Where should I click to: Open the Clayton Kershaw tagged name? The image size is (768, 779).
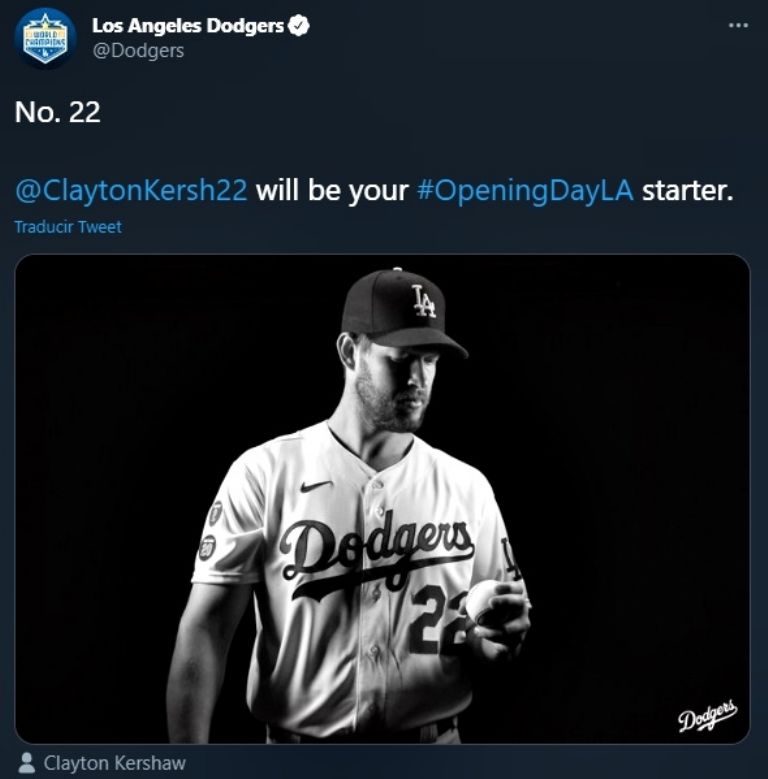[114, 763]
